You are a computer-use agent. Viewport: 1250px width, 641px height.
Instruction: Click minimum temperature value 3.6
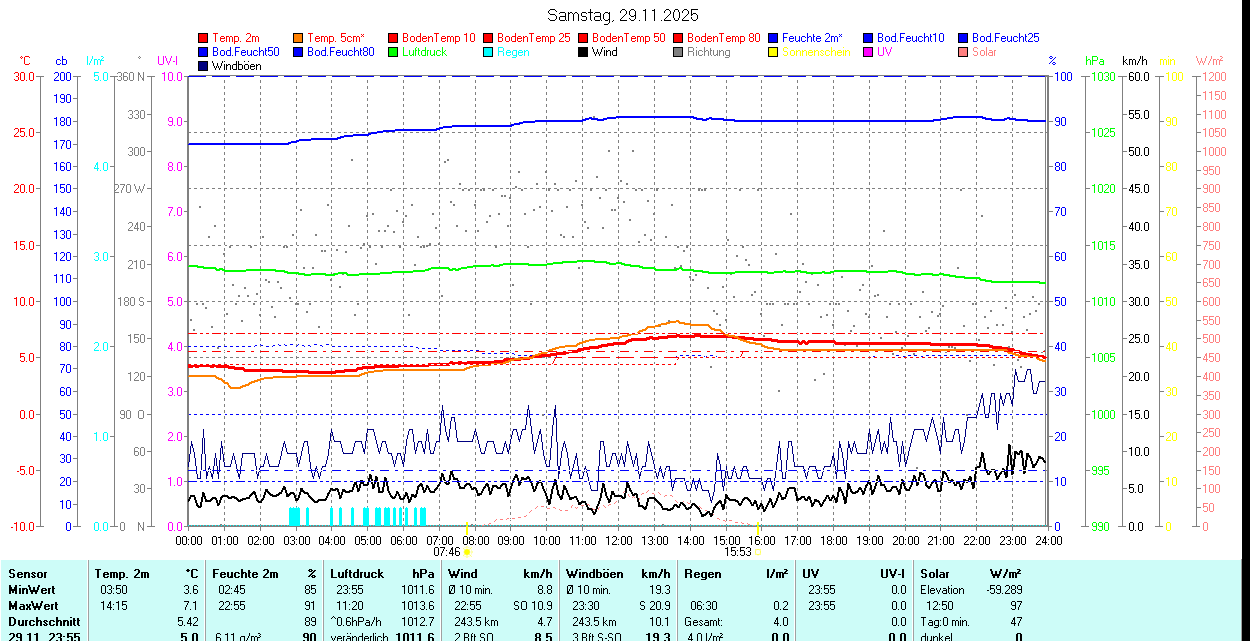(192, 590)
